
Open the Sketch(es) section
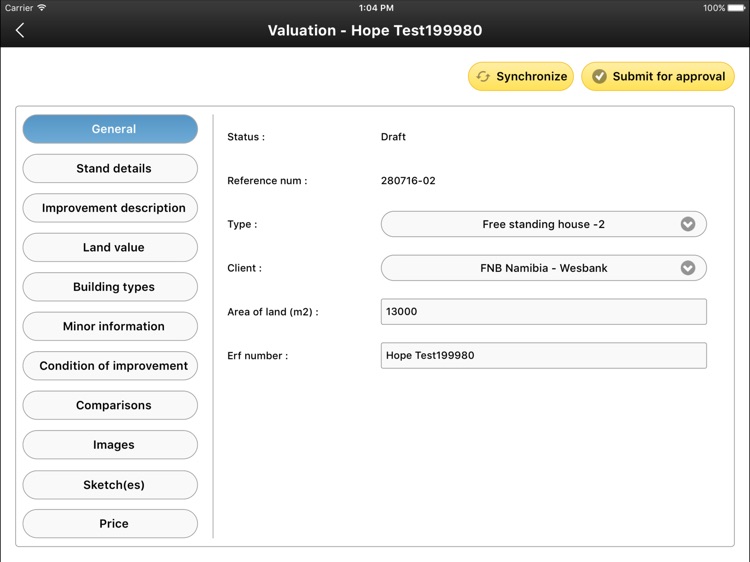(110, 485)
